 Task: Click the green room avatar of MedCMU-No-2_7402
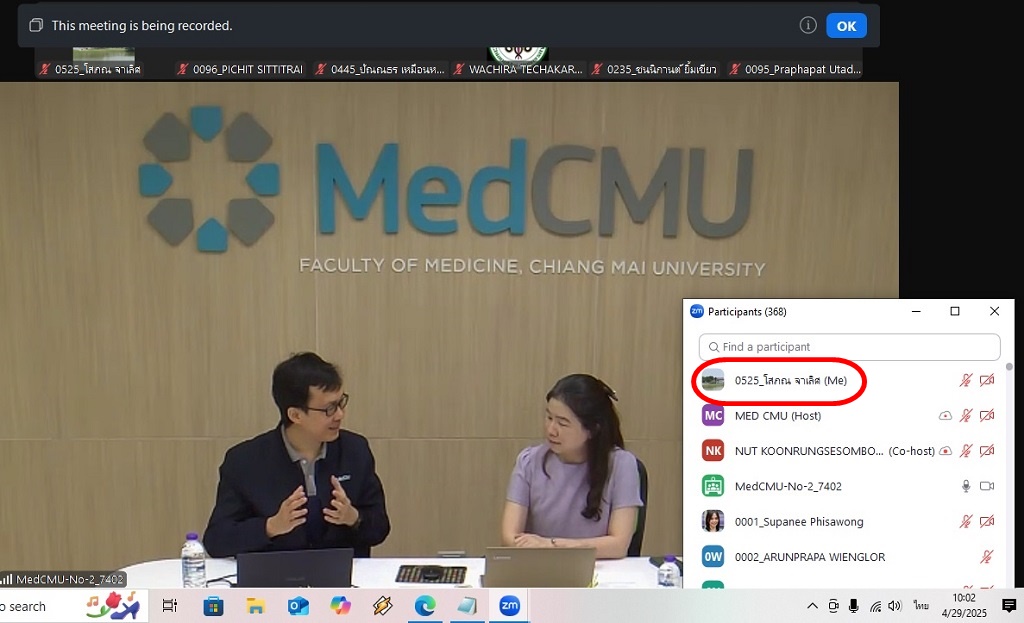click(x=712, y=486)
